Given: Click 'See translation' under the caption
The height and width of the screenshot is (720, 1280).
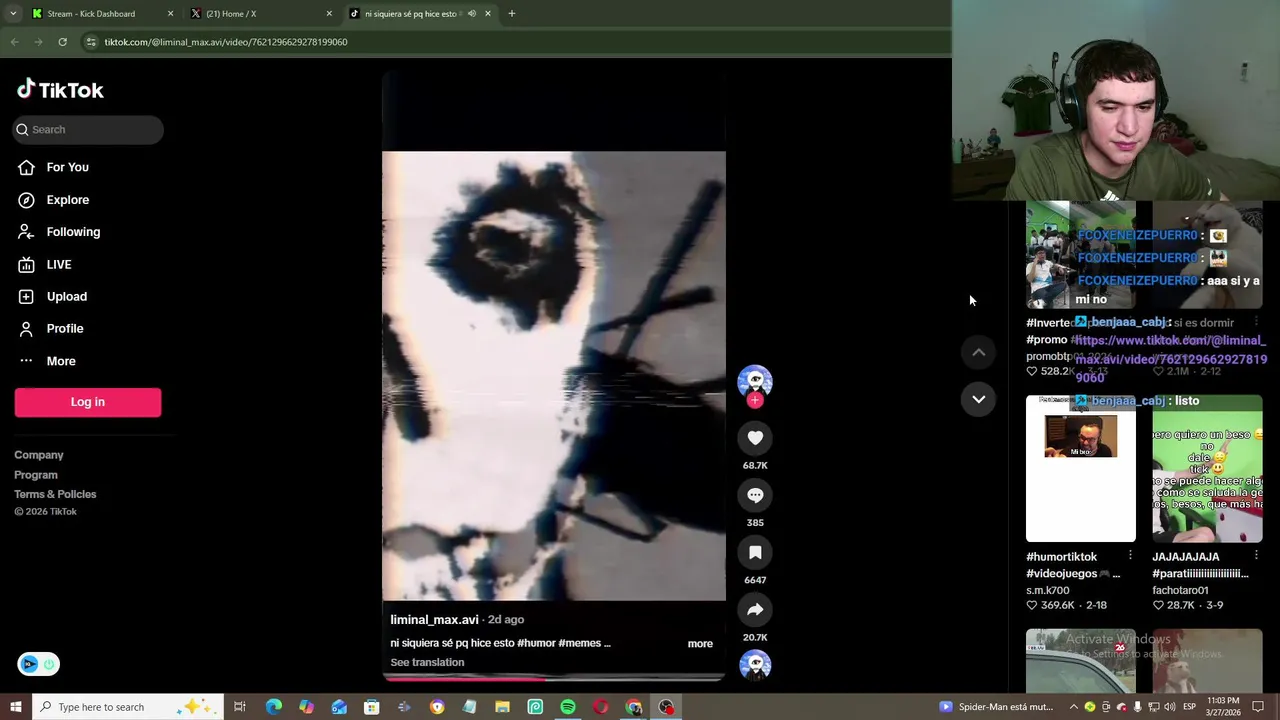Looking at the screenshot, I should (x=427, y=662).
